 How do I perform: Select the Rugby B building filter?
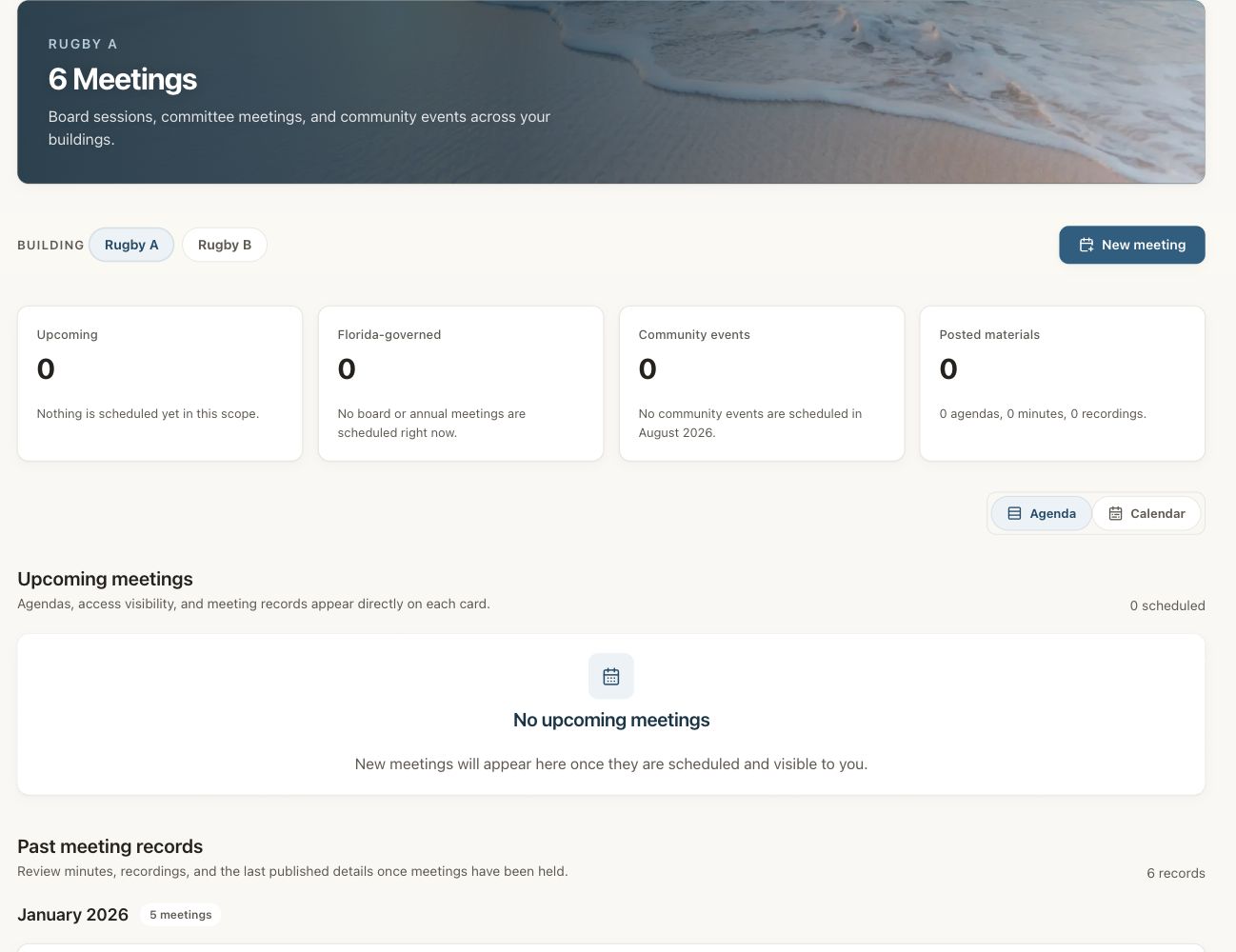225,245
